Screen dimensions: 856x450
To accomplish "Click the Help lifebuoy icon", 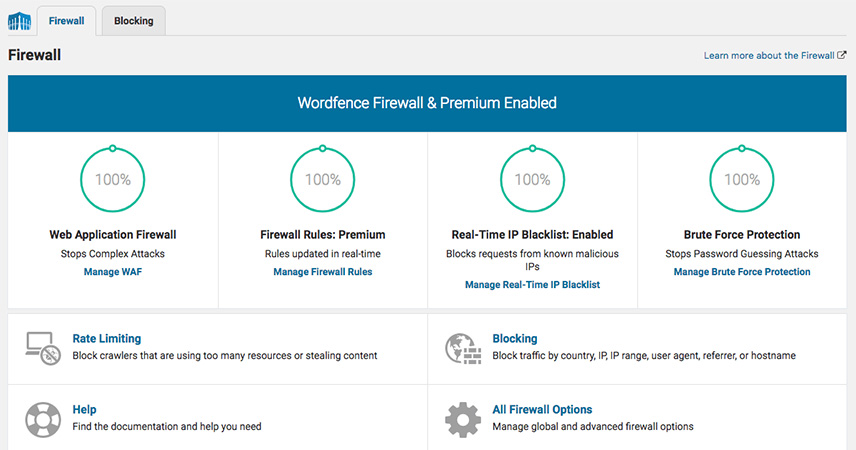I will click(x=42, y=418).
